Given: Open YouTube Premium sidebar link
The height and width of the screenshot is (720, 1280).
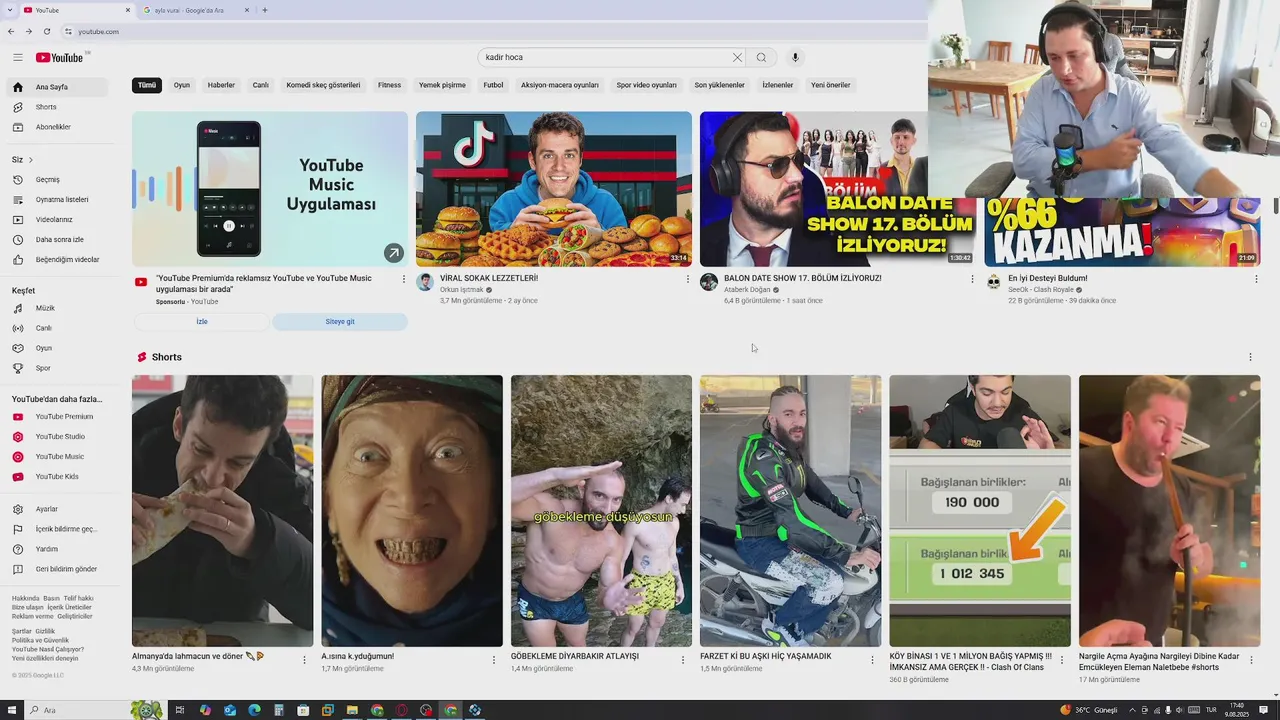Looking at the screenshot, I should pyautogui.click(x=56, y=417).
